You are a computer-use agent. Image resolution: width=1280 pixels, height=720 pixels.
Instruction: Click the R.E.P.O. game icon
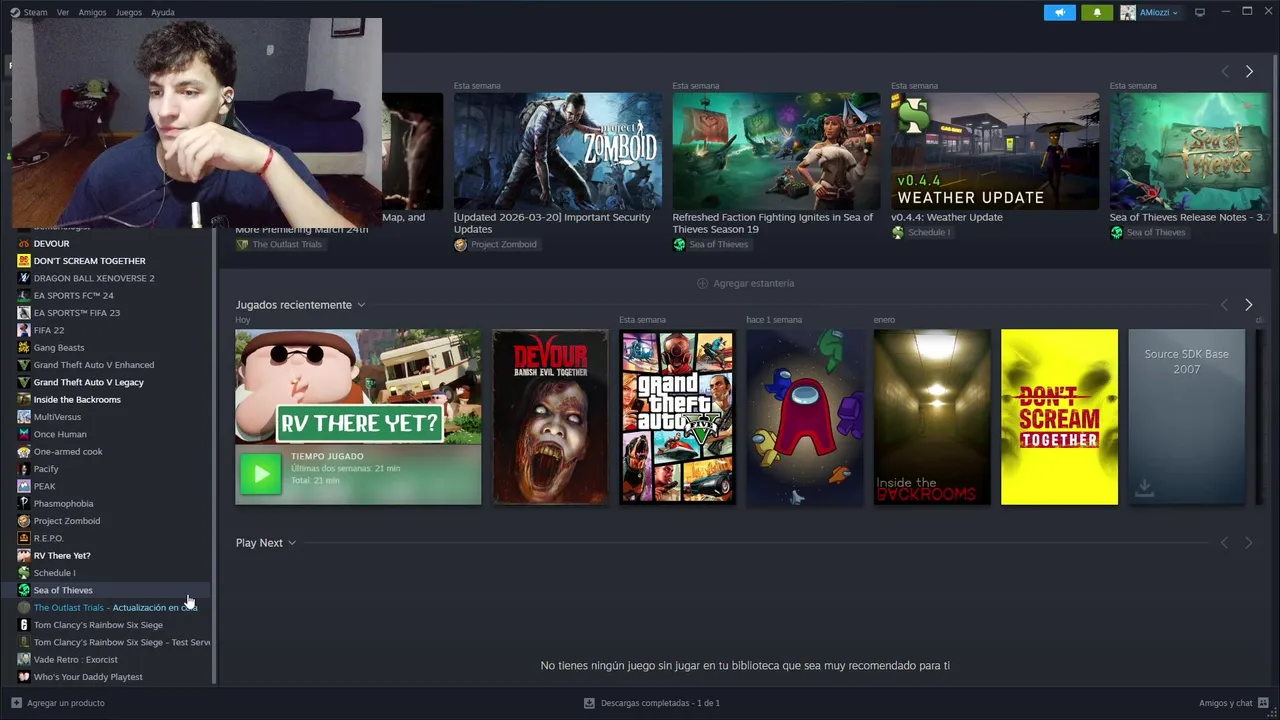coord(24,538)
